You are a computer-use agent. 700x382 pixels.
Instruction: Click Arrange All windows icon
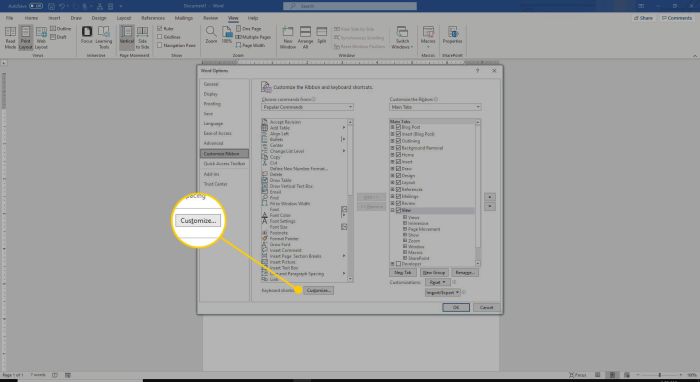point(305,37)
